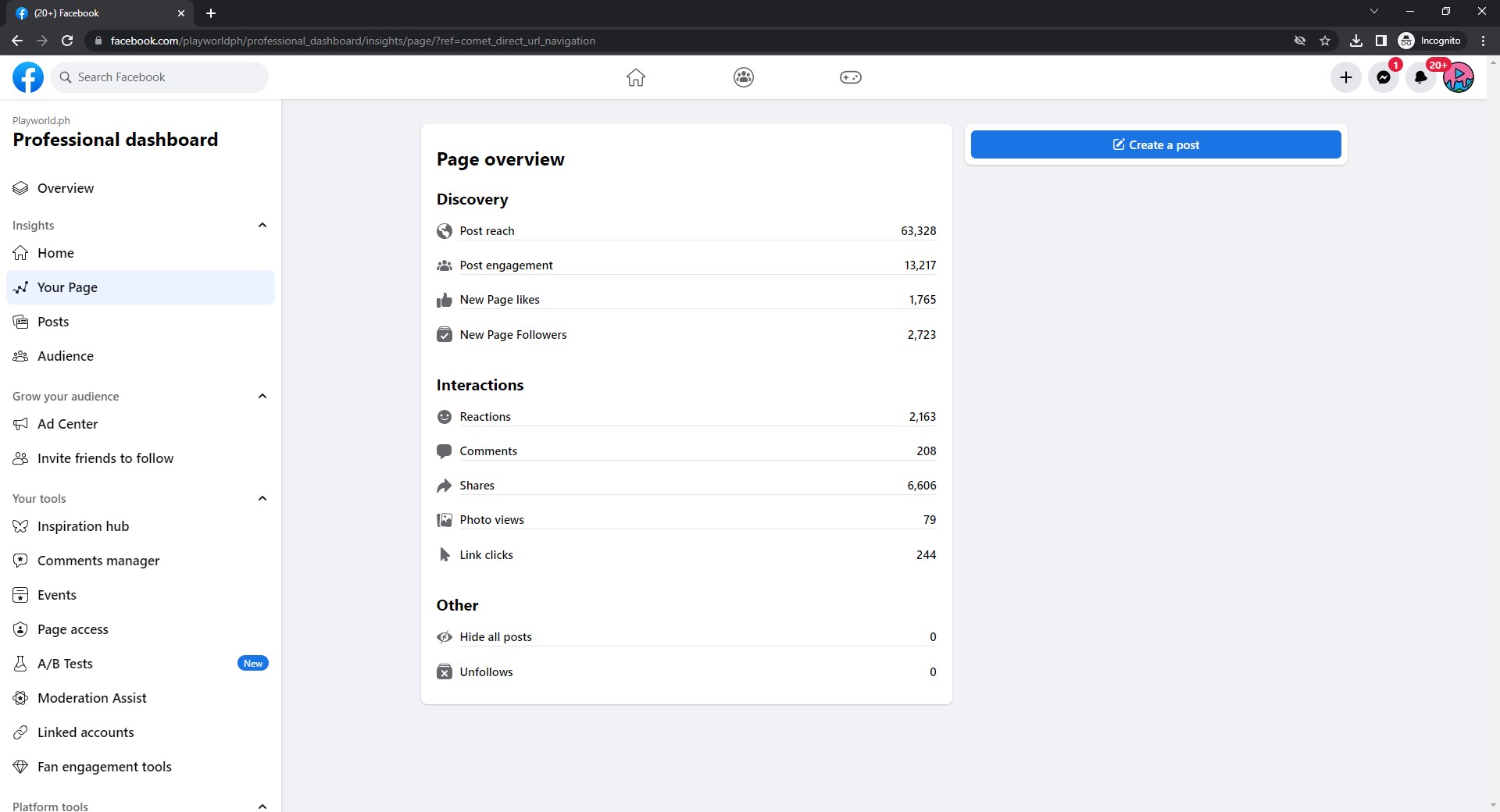Select Audience in the sidebar

(66, 356)
